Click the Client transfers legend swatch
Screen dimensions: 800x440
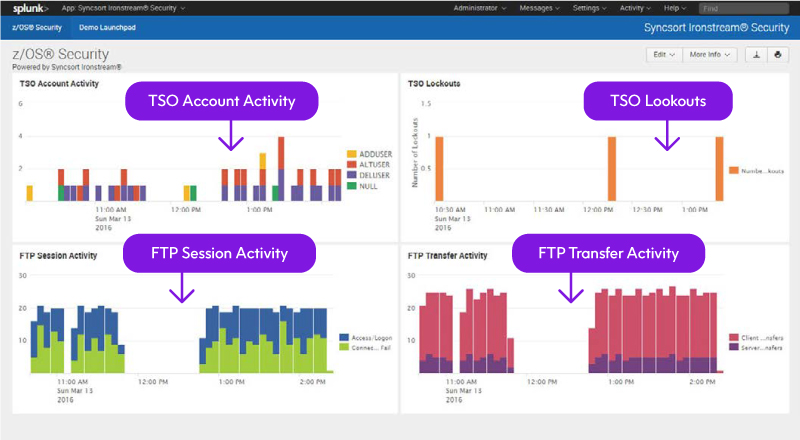click(x=734, y=337)
